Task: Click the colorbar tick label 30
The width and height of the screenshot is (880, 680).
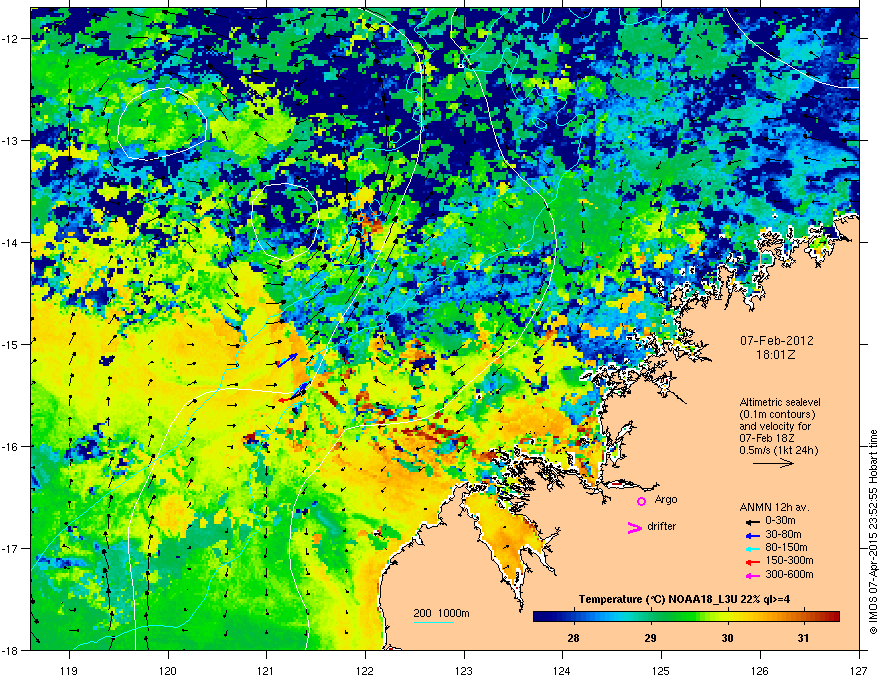Action: (x=727, y=638)
